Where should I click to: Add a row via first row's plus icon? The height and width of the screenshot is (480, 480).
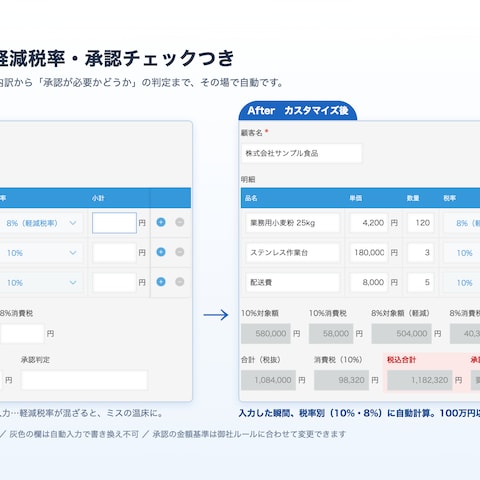coord(161,222)
